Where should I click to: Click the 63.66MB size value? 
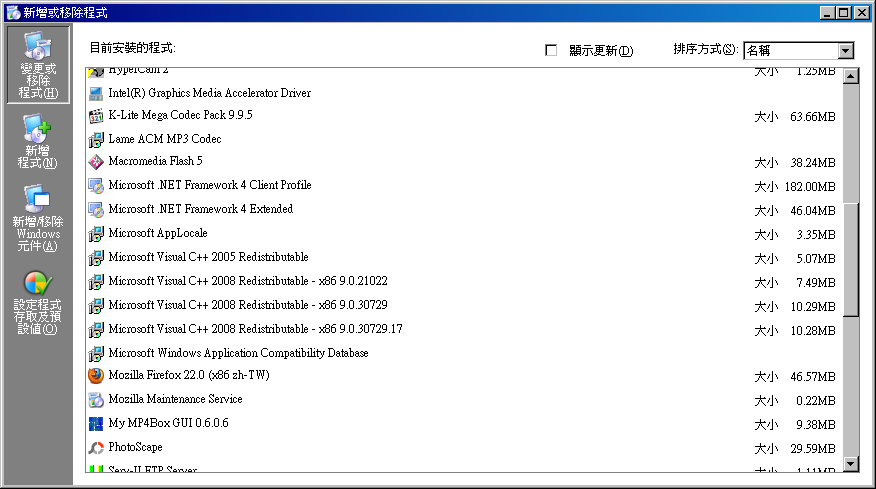[813, 117]
